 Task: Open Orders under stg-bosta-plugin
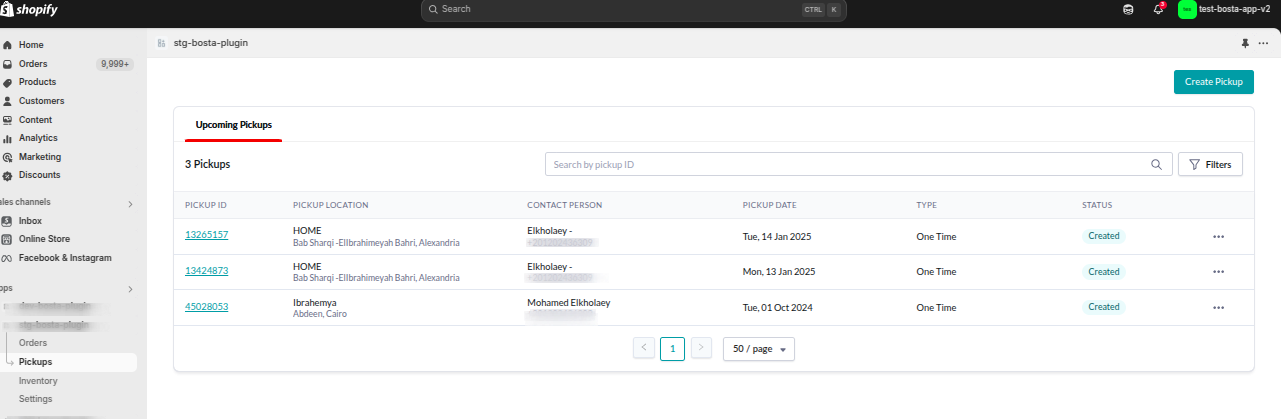click(33, 343)
